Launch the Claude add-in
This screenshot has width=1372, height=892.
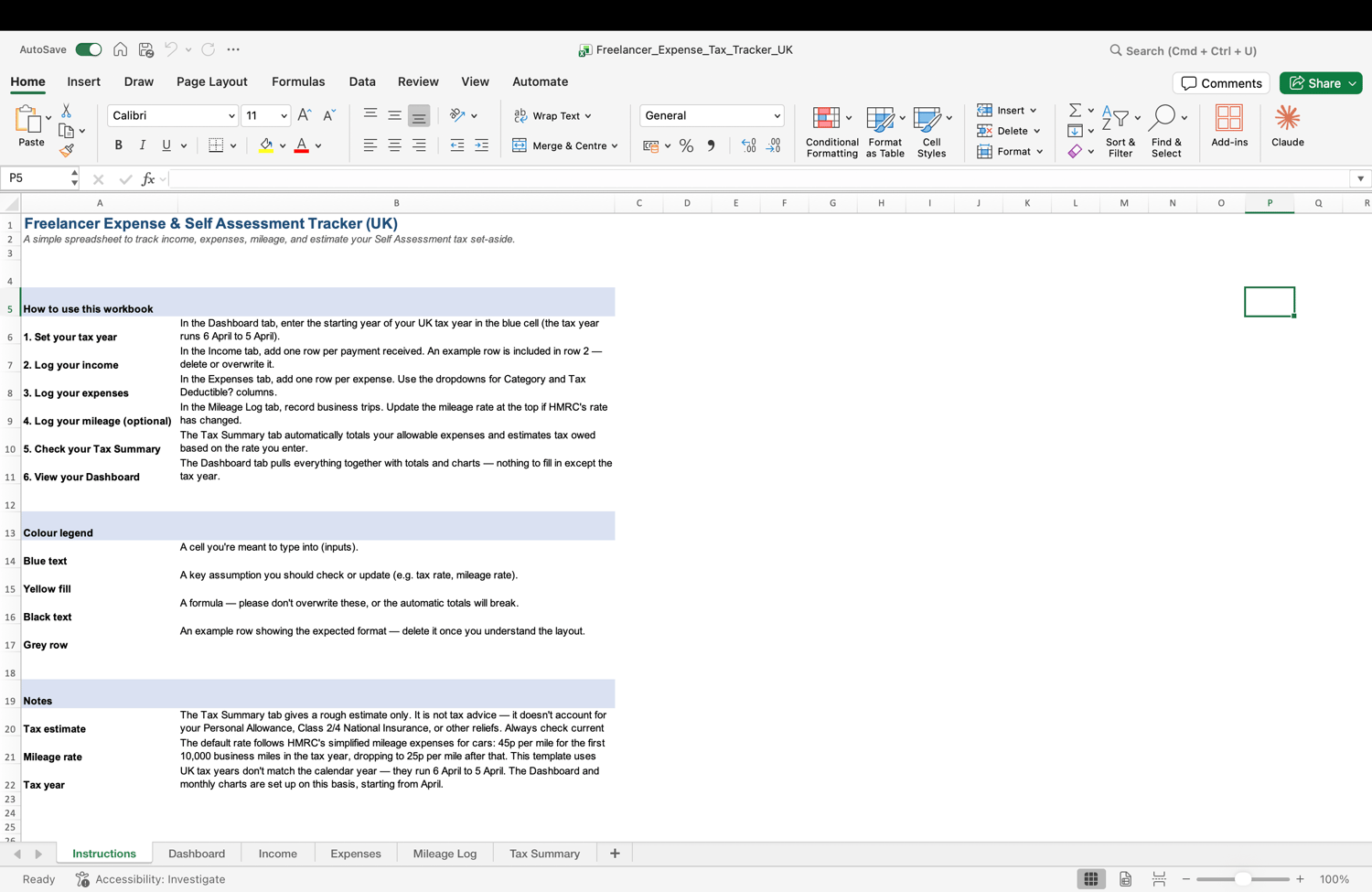click(x=1287, y=126)
